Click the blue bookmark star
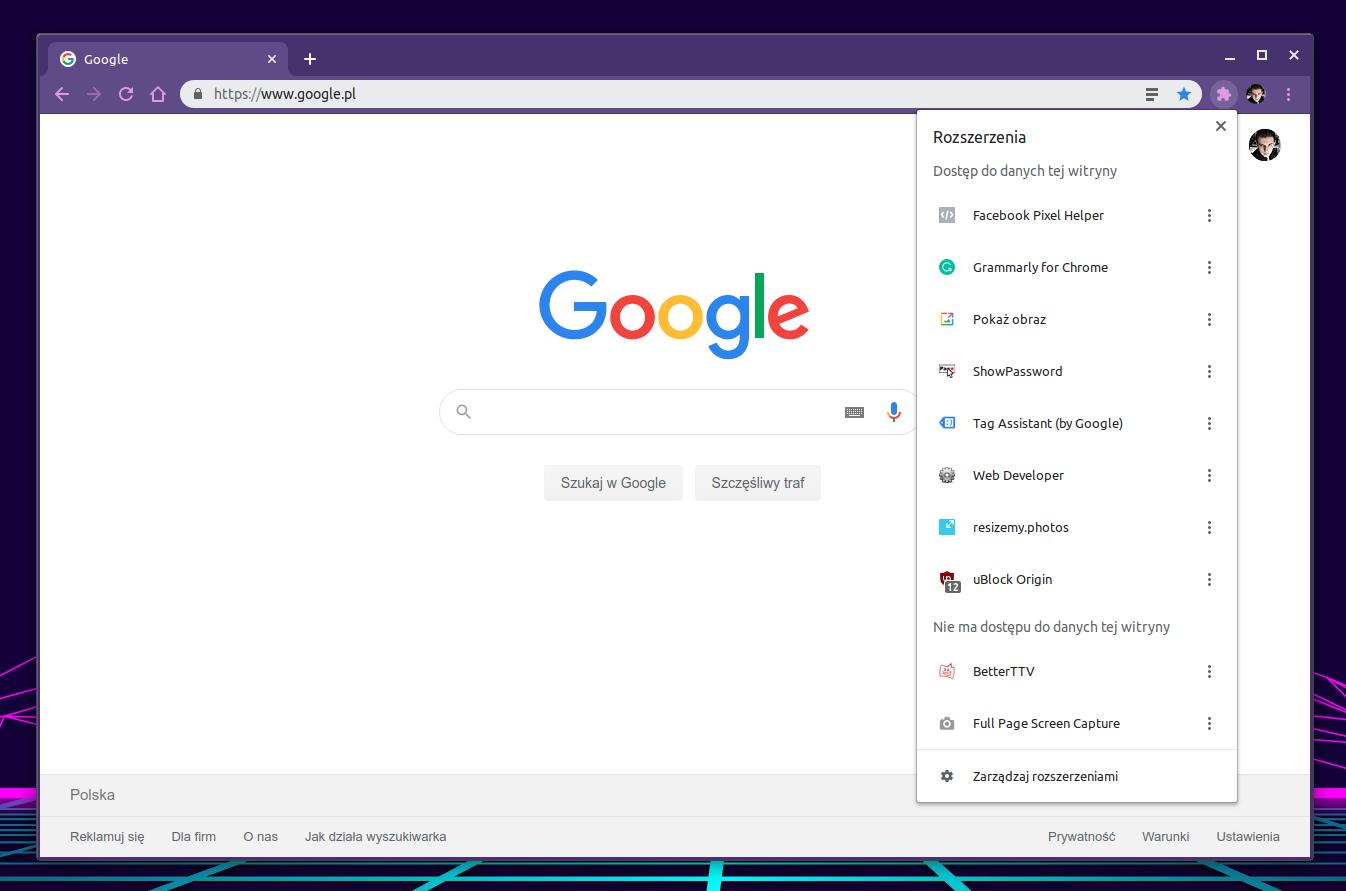The width and height of the screenshot is (1346, 891). pos(1184,94)
